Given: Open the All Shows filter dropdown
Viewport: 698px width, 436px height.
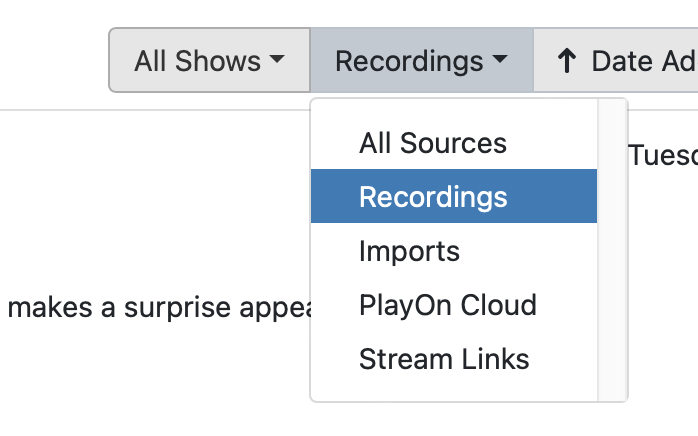Looking at the screenshot, I should (209, 61).
